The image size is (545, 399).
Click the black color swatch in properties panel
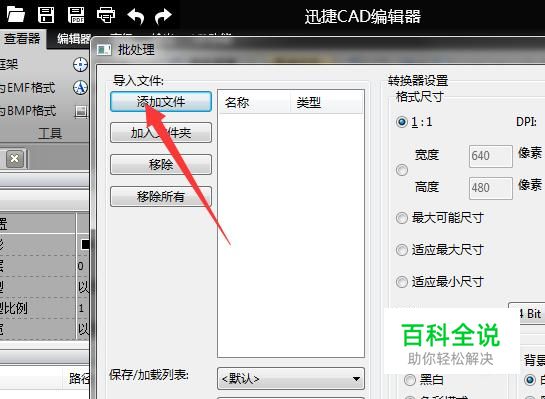tap(85, 244)
